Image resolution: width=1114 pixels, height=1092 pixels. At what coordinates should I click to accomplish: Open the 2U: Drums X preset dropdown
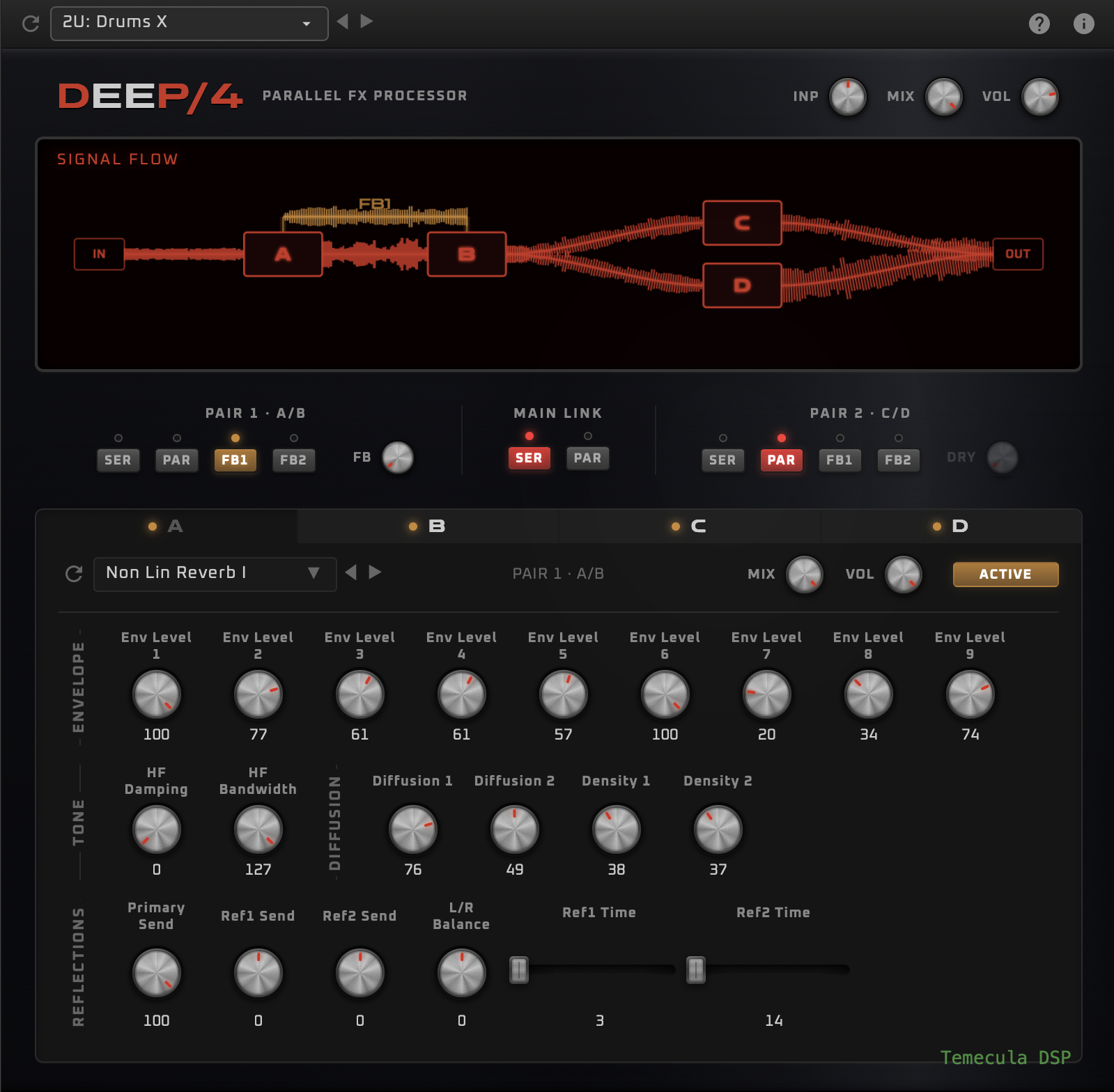click(x=189, y=24)
